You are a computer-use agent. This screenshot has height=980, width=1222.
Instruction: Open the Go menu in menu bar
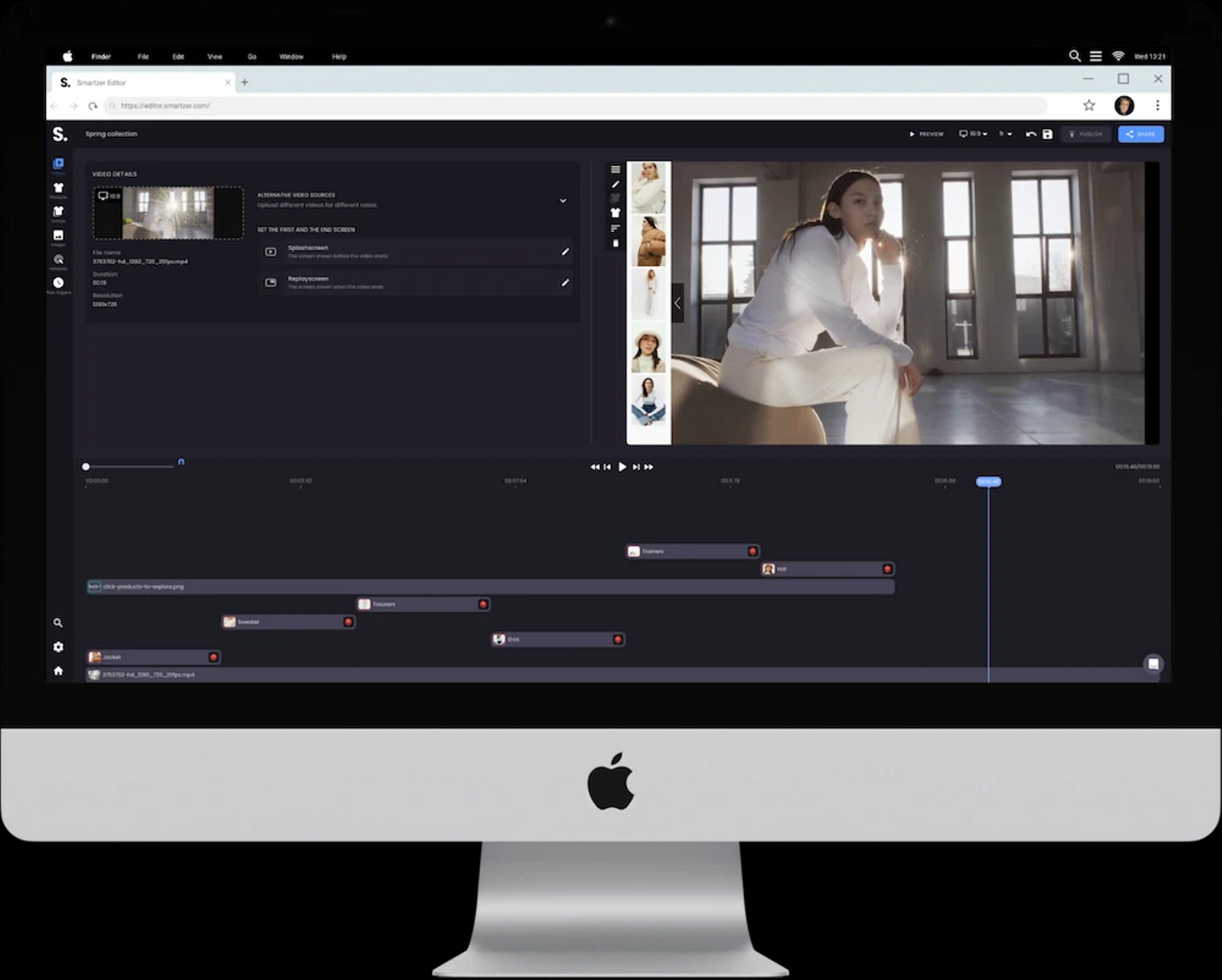[252, 57]
